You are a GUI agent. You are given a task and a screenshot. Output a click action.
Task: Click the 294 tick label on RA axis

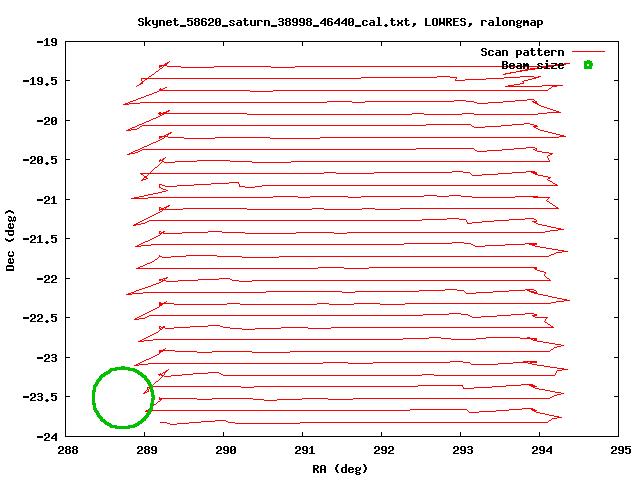click(x=541, y=450)
